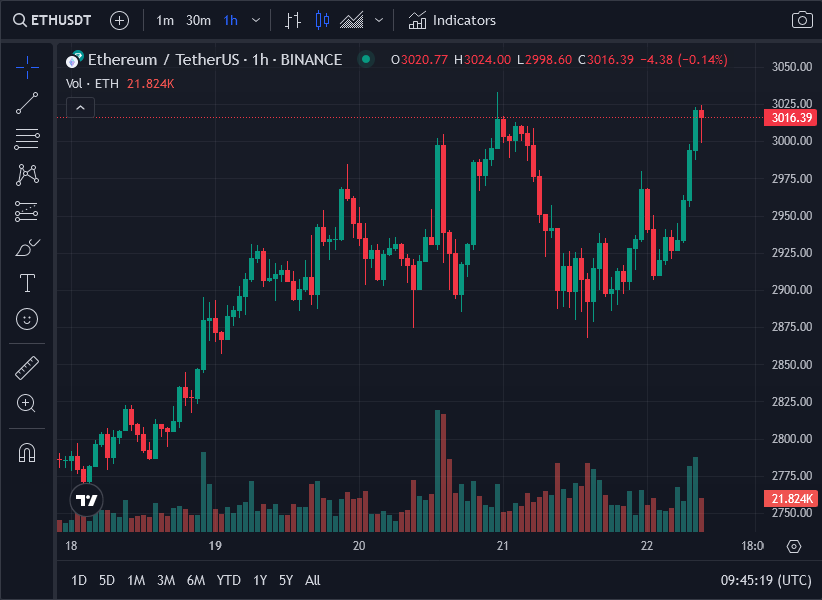Set date range to 6M

pos(196,580)
